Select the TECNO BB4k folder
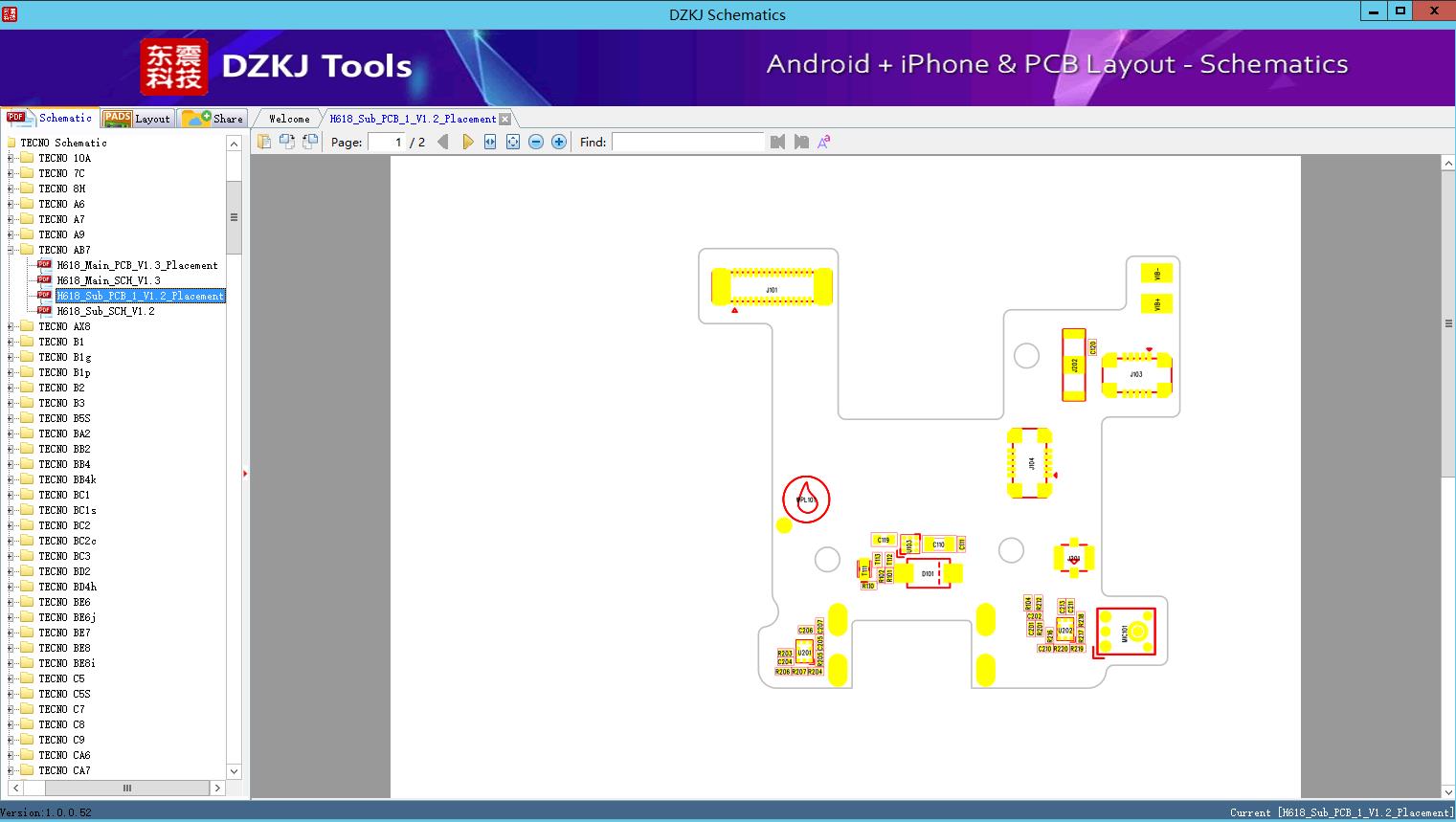The image size is (1456, 822). (x=67, y=479)
